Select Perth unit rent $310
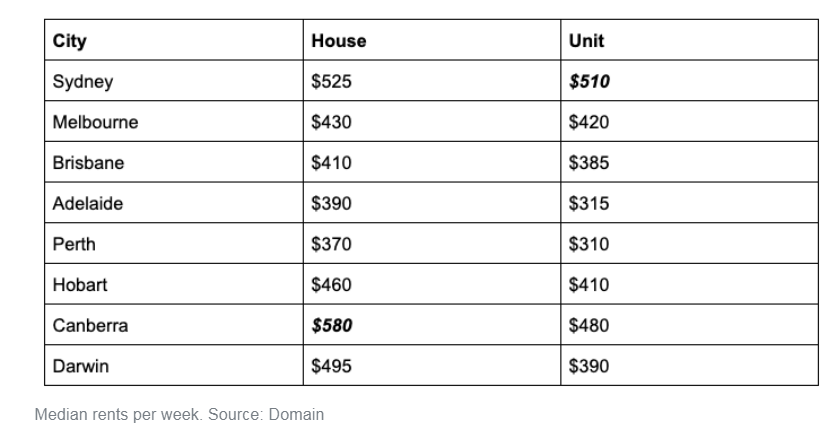 pyautogui.click(x=588, y=244)
